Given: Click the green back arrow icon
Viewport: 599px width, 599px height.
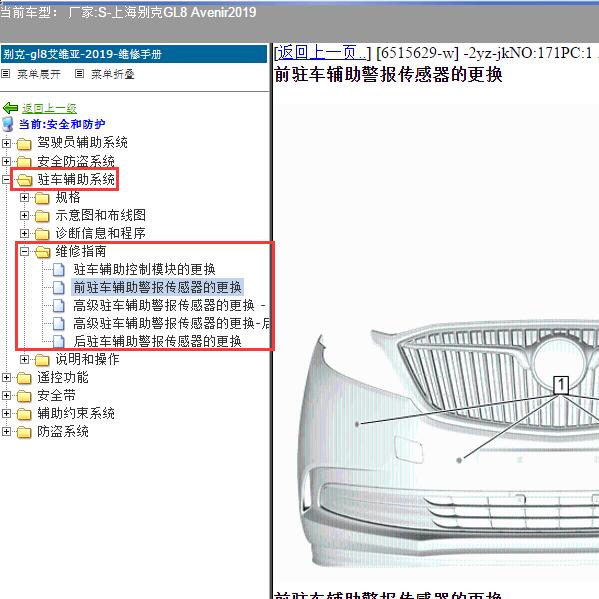Looking at the screenshot, I should pos(10,108).
